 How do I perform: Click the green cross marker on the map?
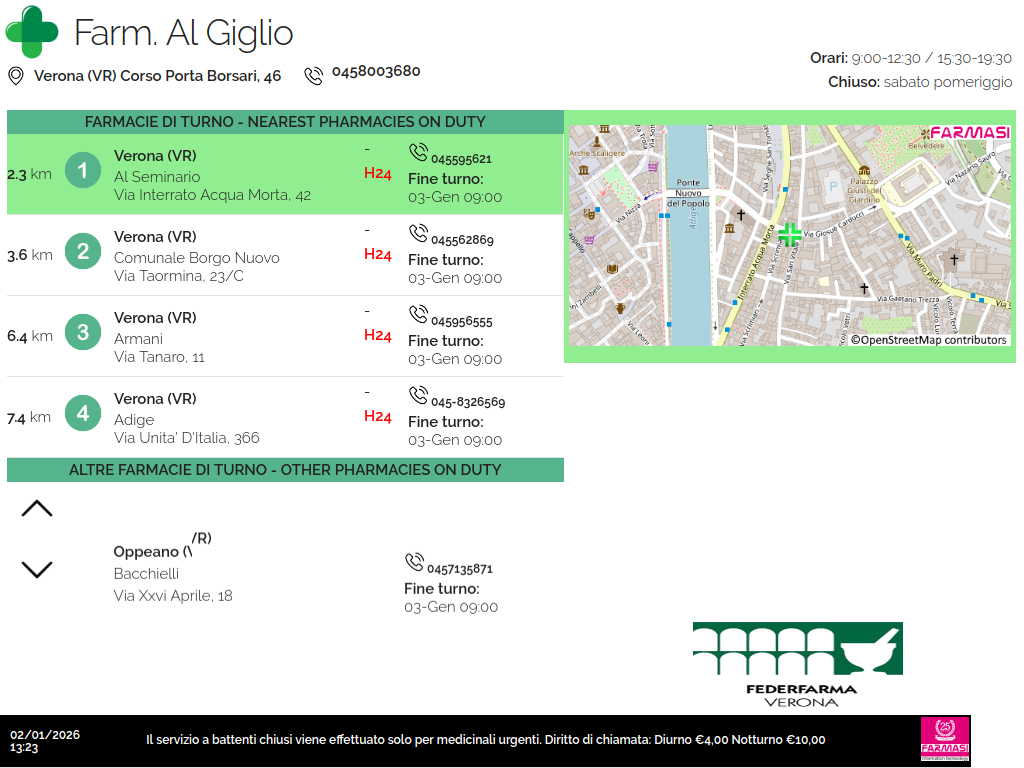click(789, 235)
